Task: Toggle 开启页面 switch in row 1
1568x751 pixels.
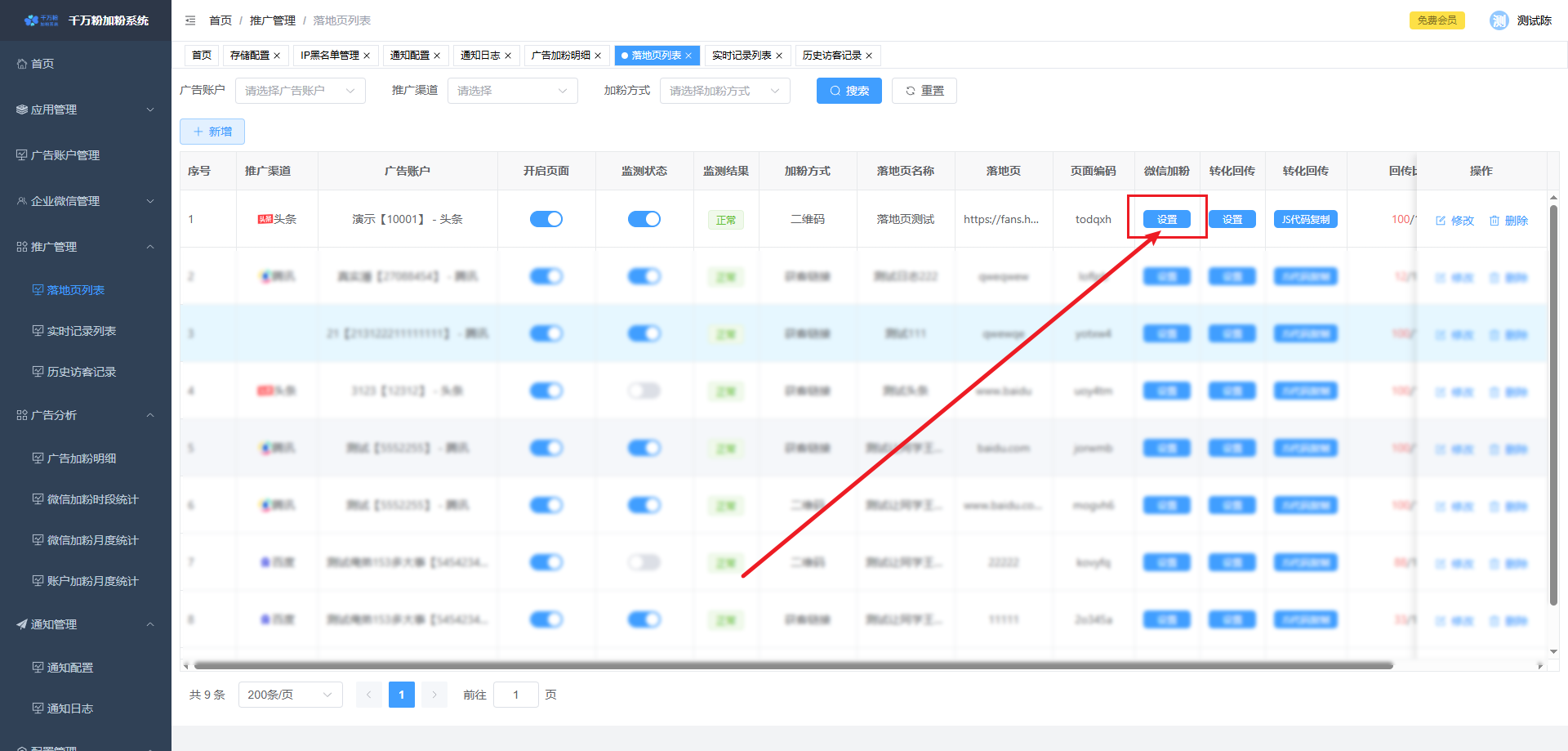Action: pos(546,219)
